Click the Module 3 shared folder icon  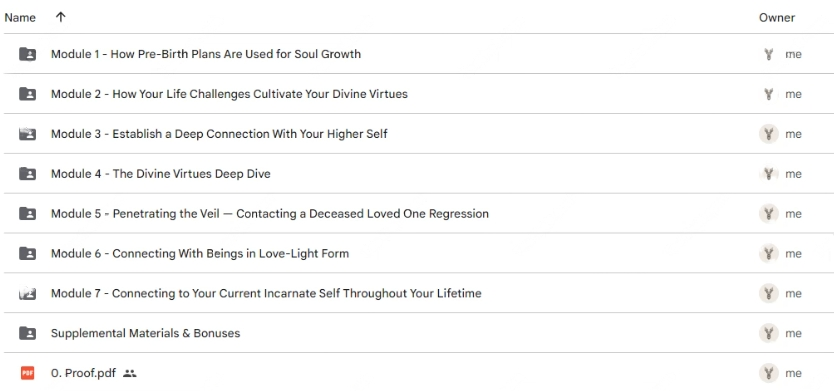tap(27, 134)
